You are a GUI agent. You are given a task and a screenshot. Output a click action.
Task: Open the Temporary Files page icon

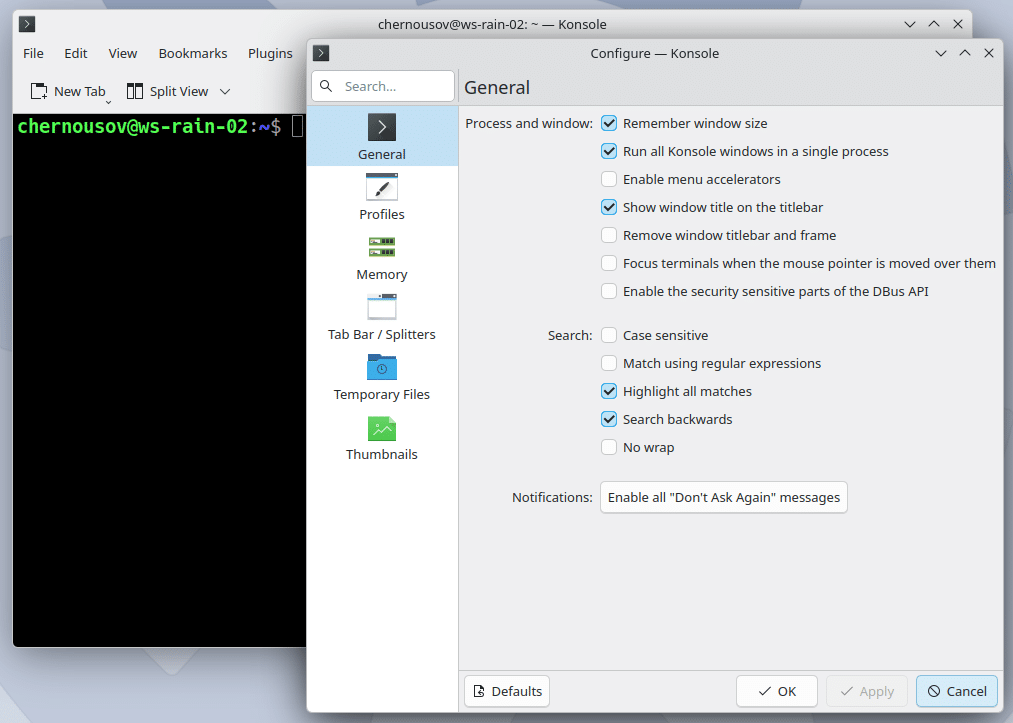(x=382, y=367)
